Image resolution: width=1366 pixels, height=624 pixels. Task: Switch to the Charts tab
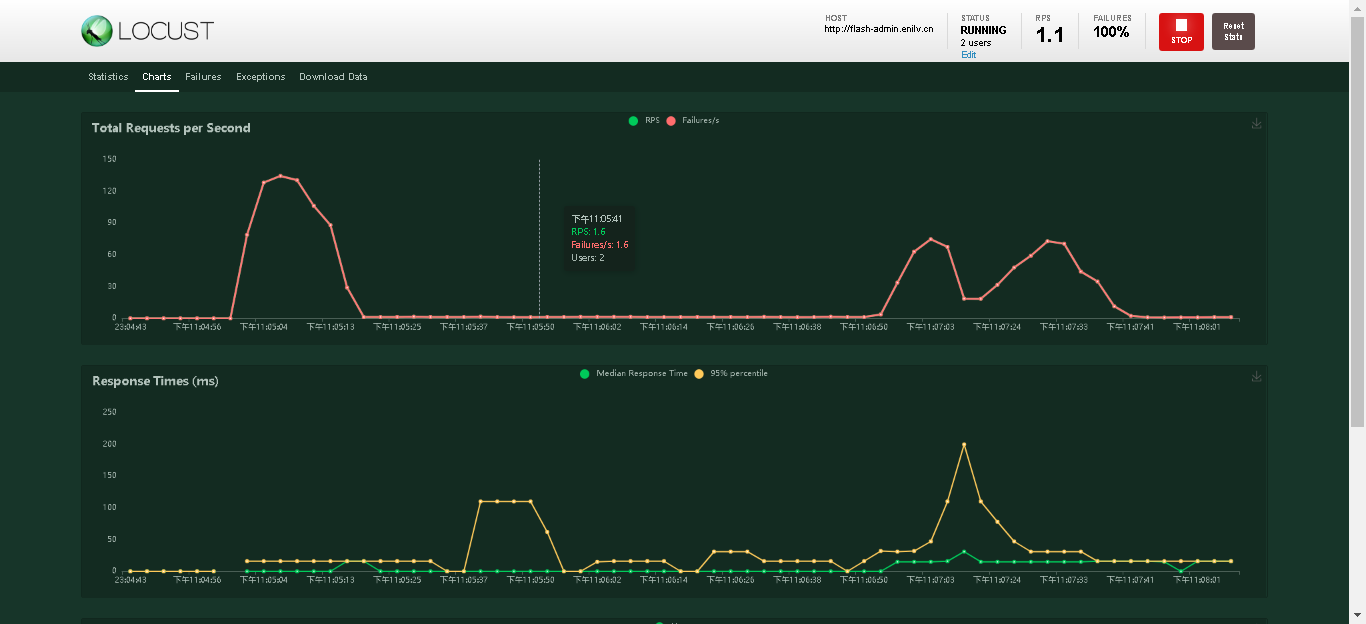[x=157, y=77]
